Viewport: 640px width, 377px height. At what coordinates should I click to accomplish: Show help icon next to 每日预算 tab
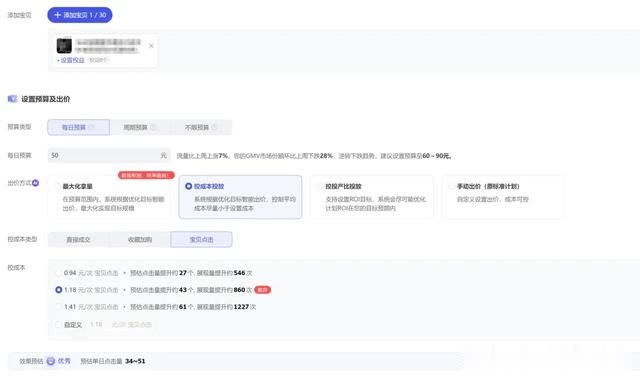pyautogui.click(x=91, y=127)
